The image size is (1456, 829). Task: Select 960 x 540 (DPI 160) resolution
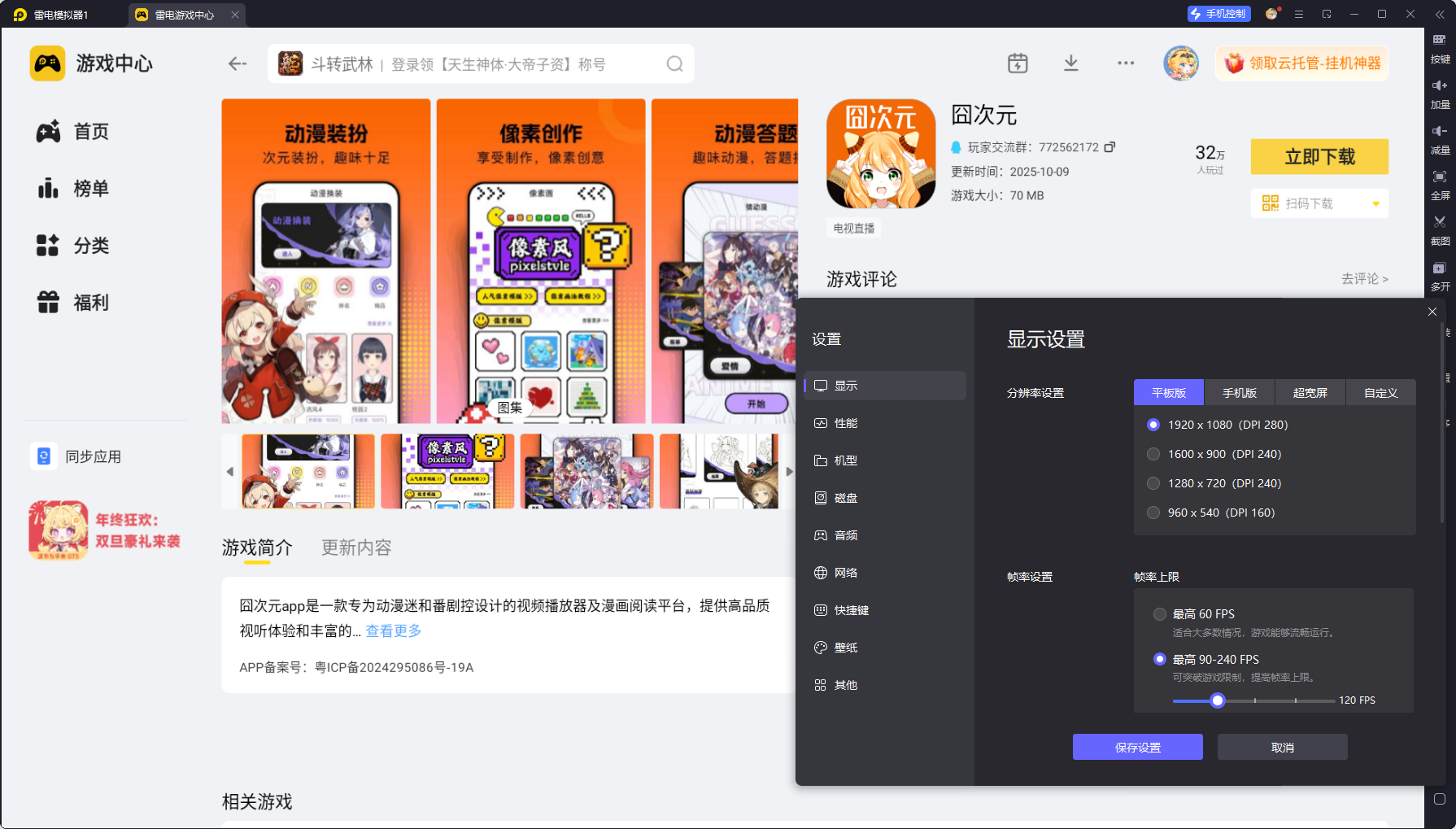click(1211, 513)
